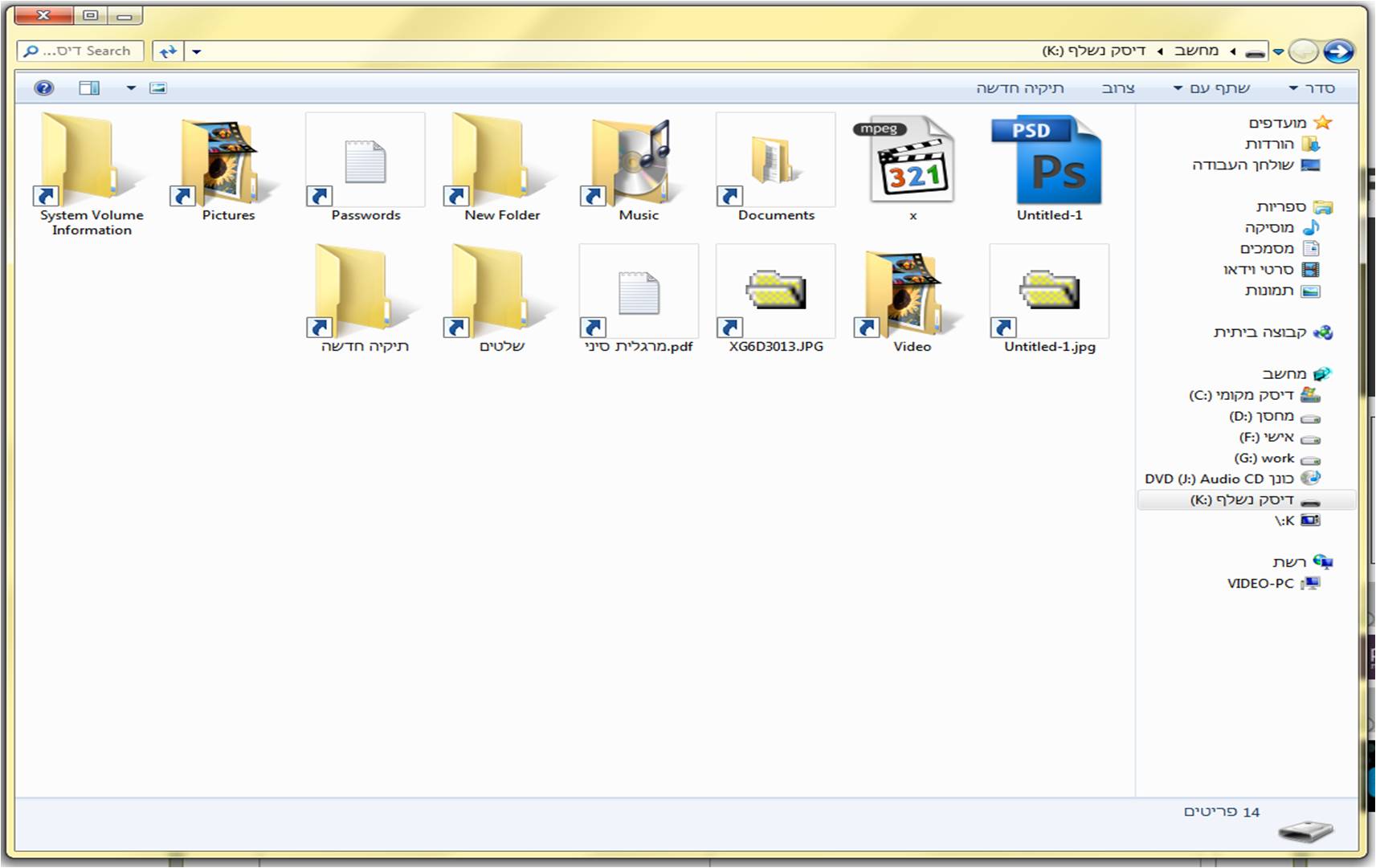Click דיסק נשלף (K:) in the address breadcrumb

click(x=1094, y=51)
